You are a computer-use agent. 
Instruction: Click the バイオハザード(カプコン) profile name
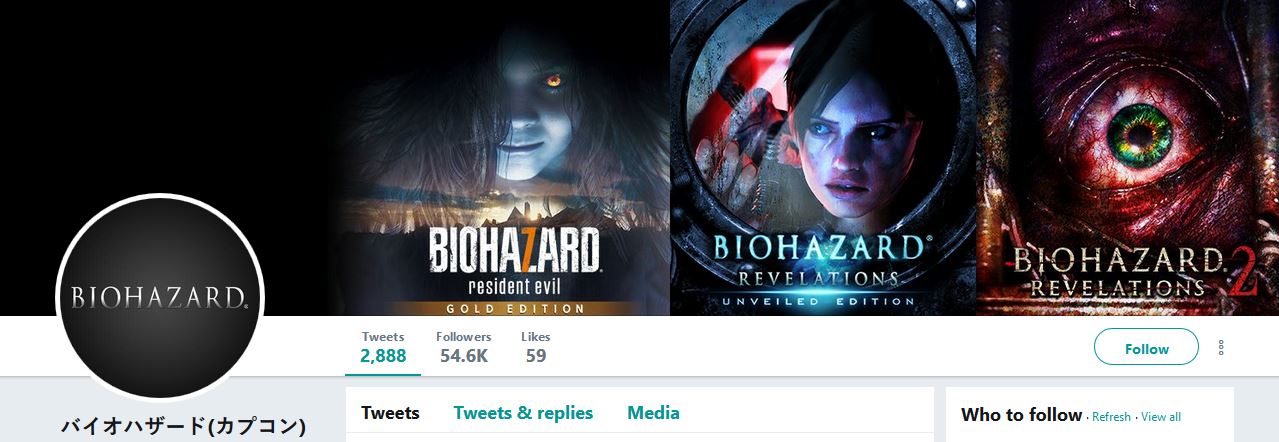(183, 427)
